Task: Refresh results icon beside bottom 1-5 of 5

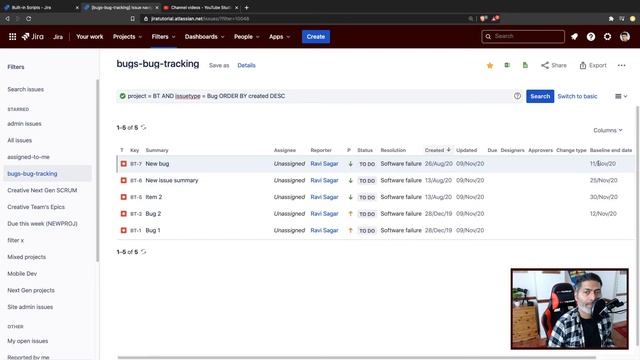Action: pos(143,252)
